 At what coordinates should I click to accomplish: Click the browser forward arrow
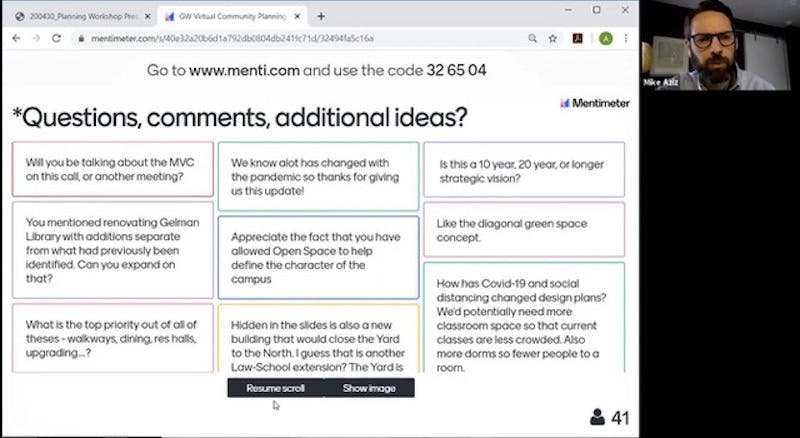36,38
